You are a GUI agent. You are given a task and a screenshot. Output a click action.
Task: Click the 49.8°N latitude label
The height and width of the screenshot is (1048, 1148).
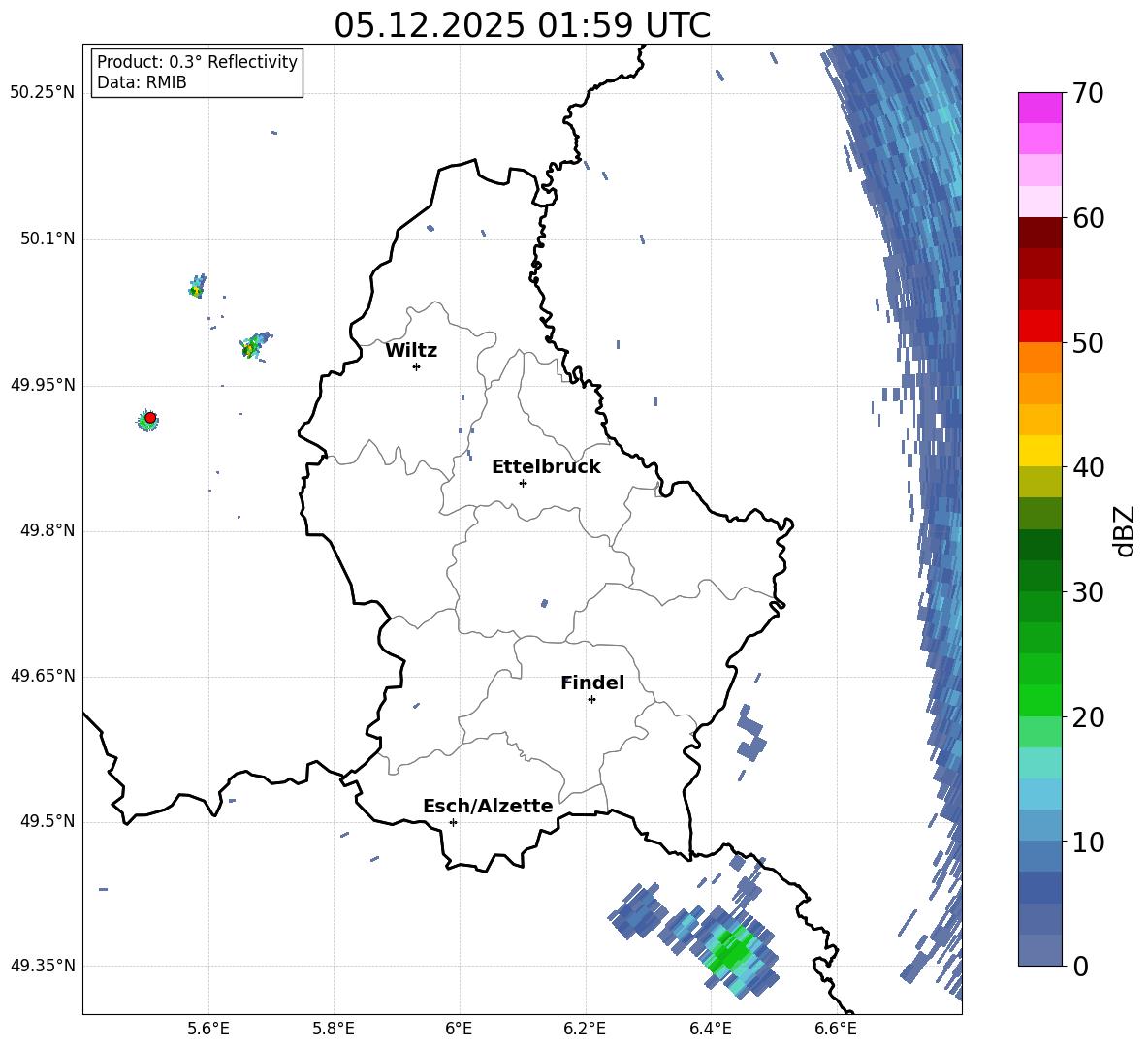click(x=47, y=530)
